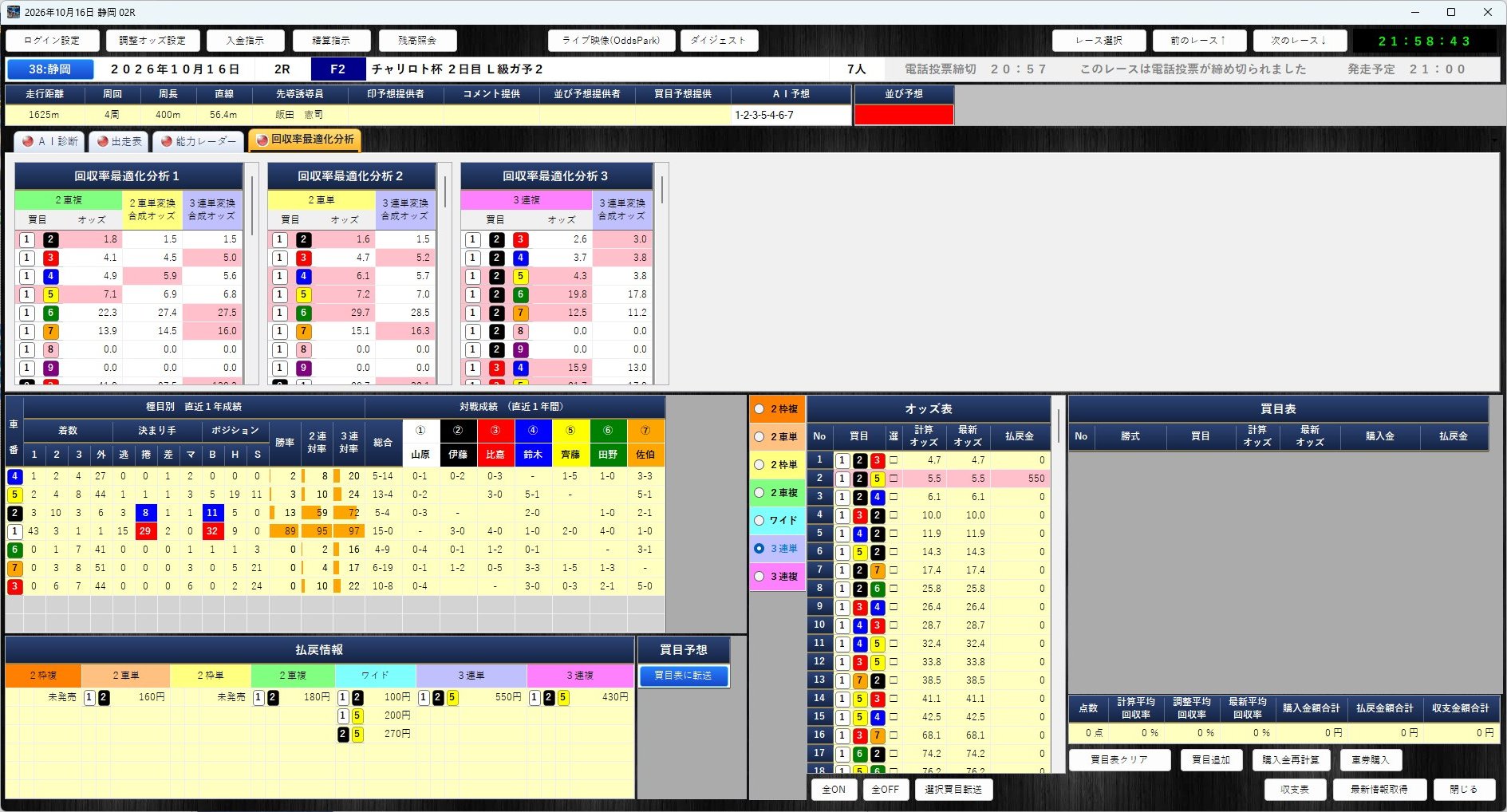
Task: Open the AI診断 tab
Action: (49, 141)
